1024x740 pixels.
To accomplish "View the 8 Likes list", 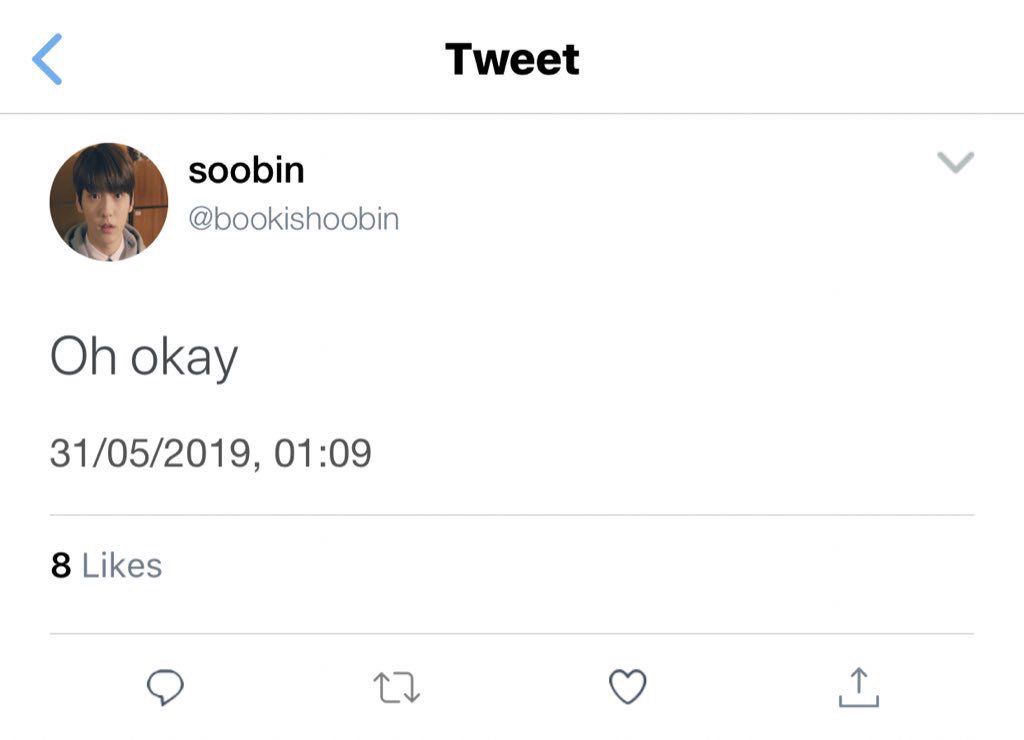I will [106, 565].
